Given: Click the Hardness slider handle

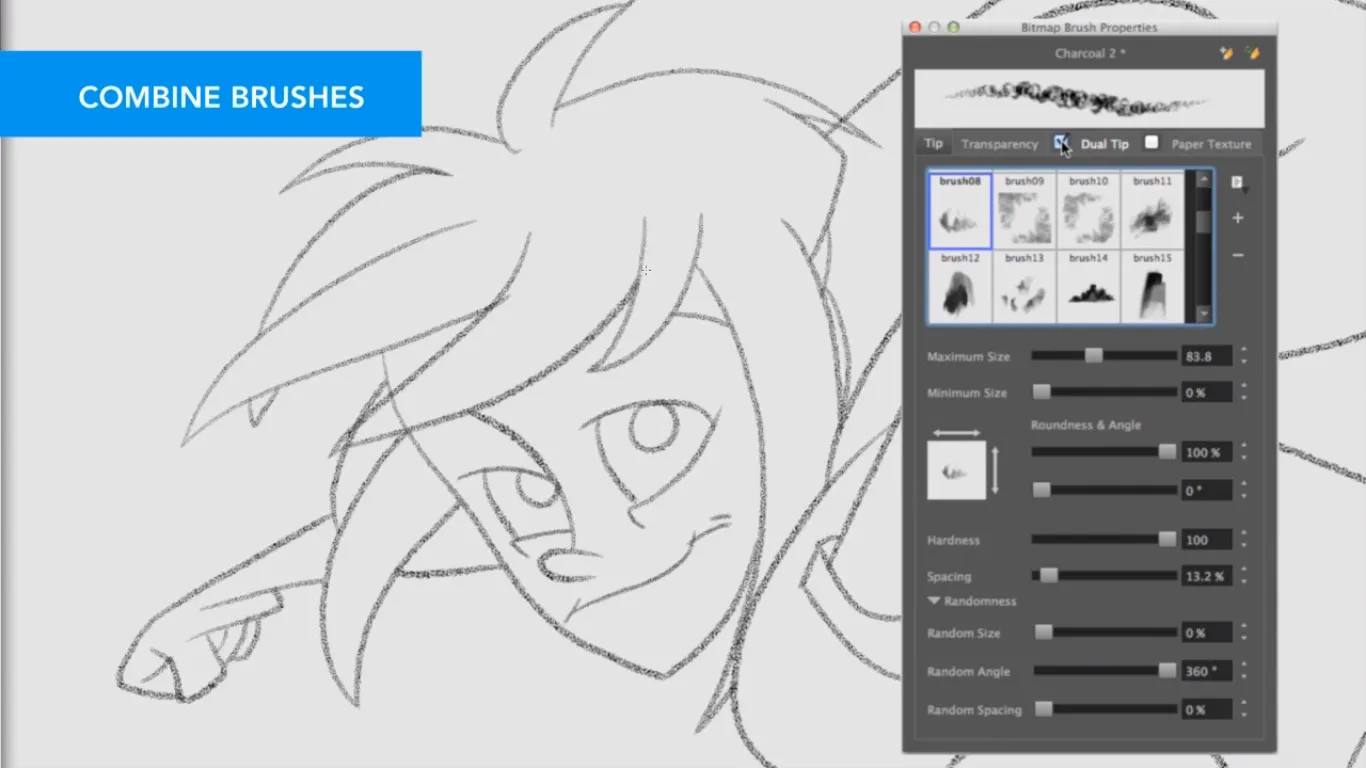Looking at the screenshot, I should pyautogui.click(x=1168, y=539).
